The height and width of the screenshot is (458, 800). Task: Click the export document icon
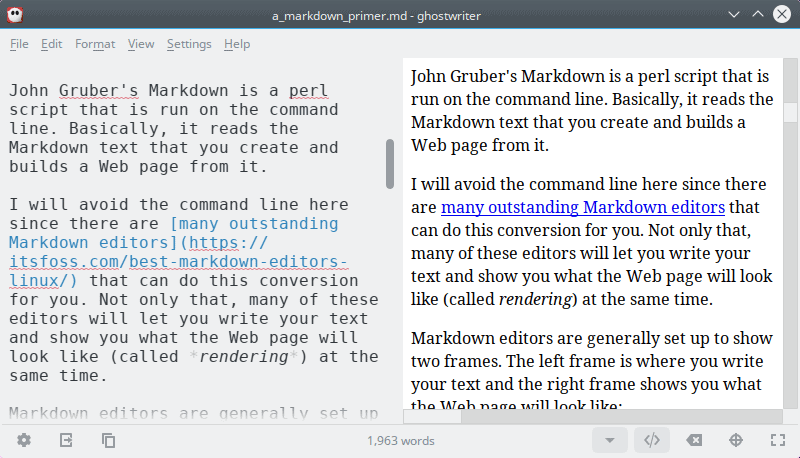(x=66, y=440)
